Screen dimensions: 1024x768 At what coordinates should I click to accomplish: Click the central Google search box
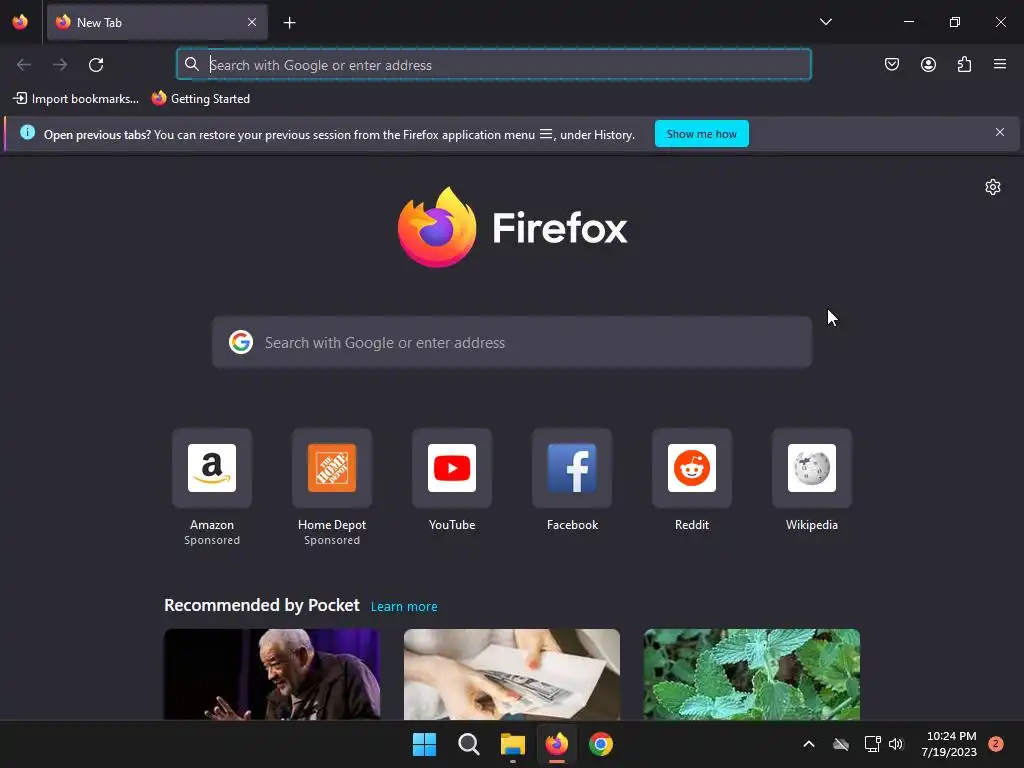tap(512, 343)
